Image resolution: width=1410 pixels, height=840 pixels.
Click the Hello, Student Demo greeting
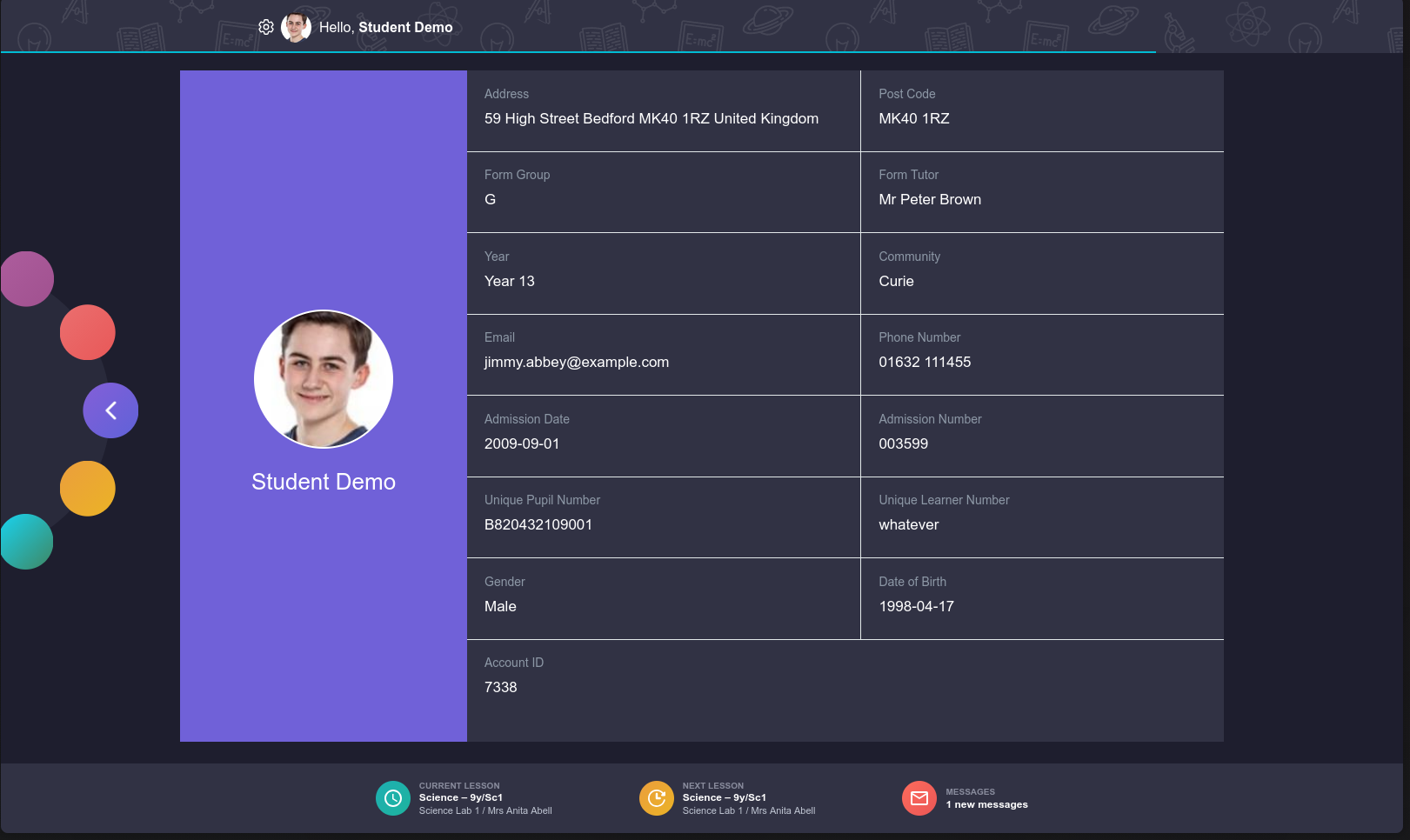(x=385, y=27)
